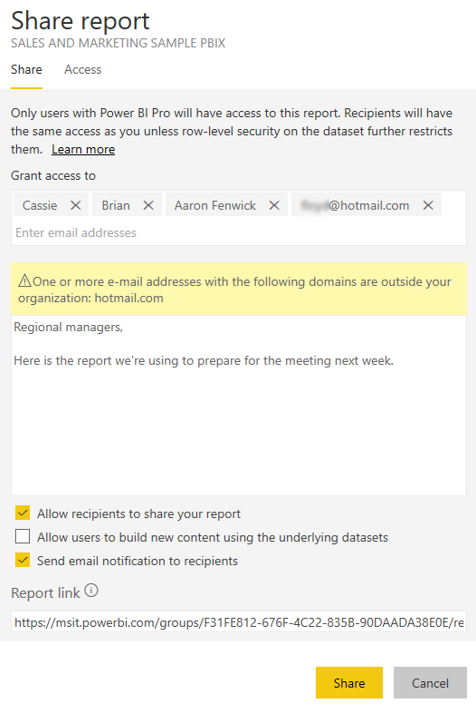Image resolution: width=476 pixels, height=705 pixels.
Task: Click the Brian recipient chip
Action: tap(116, 205)
